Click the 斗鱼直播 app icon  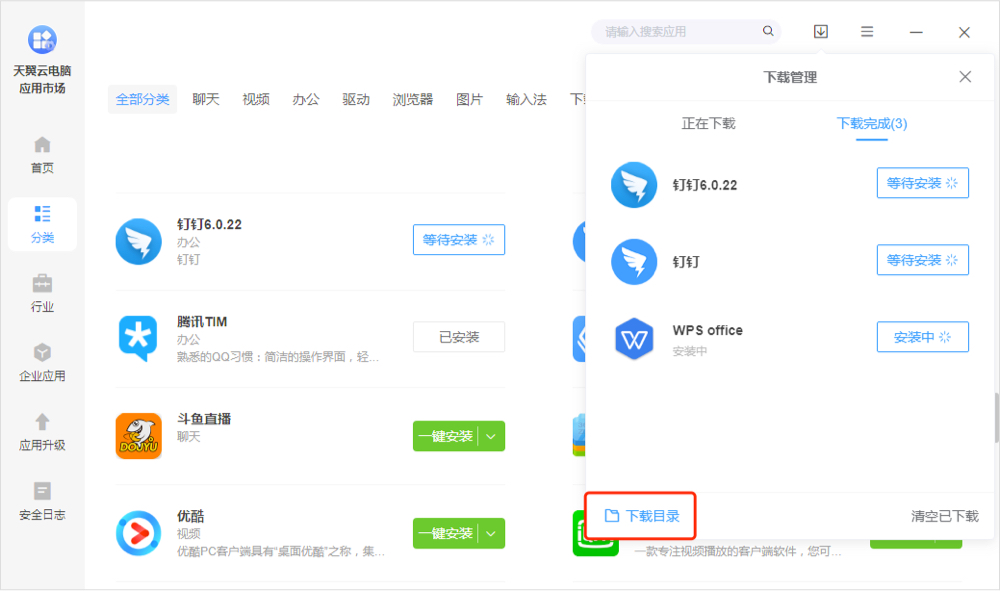[138, 436]
